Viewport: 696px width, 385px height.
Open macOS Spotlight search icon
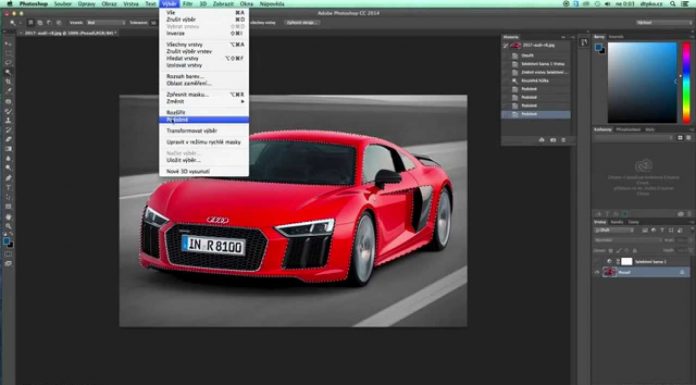coord(673,4)
